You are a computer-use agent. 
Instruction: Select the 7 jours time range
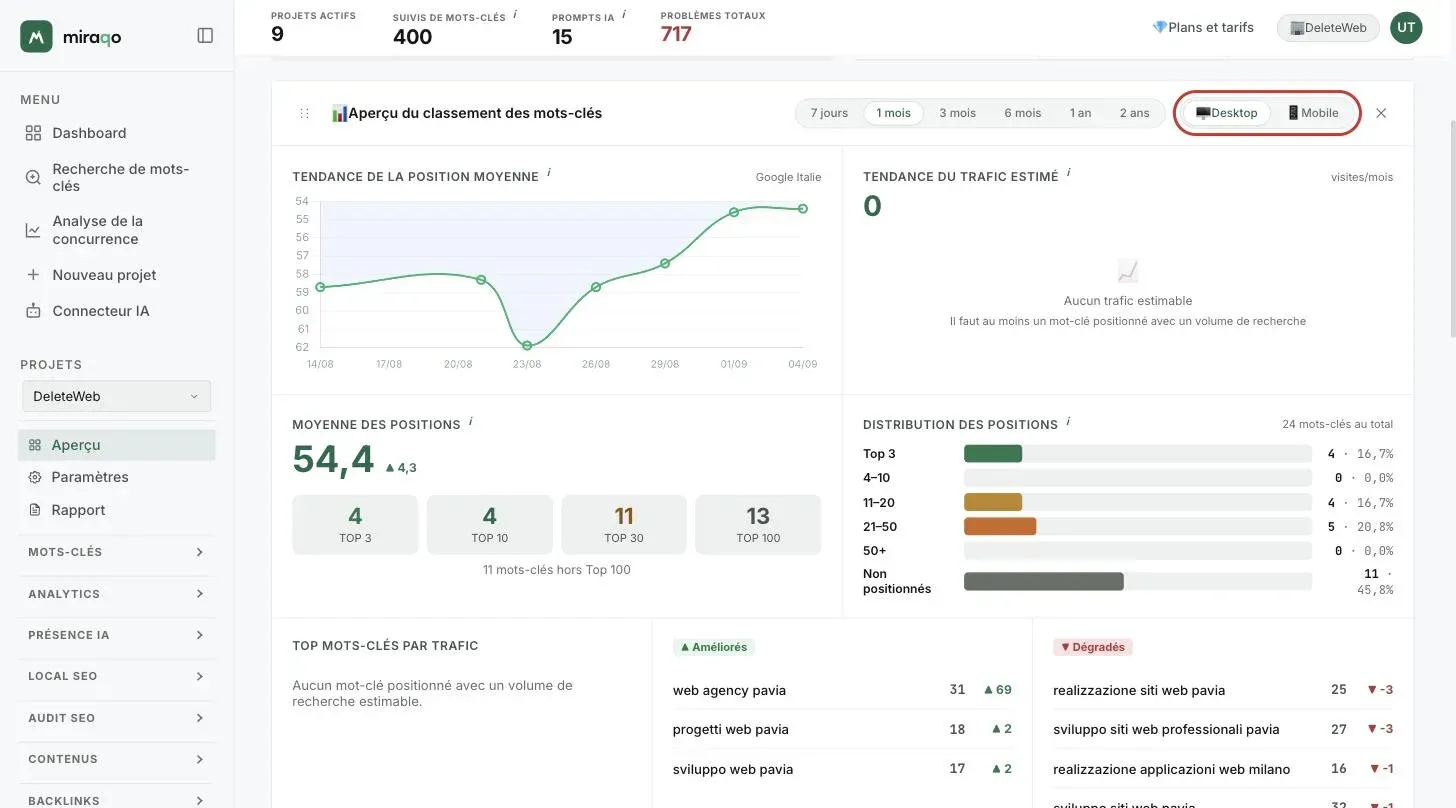pos(829,113)
